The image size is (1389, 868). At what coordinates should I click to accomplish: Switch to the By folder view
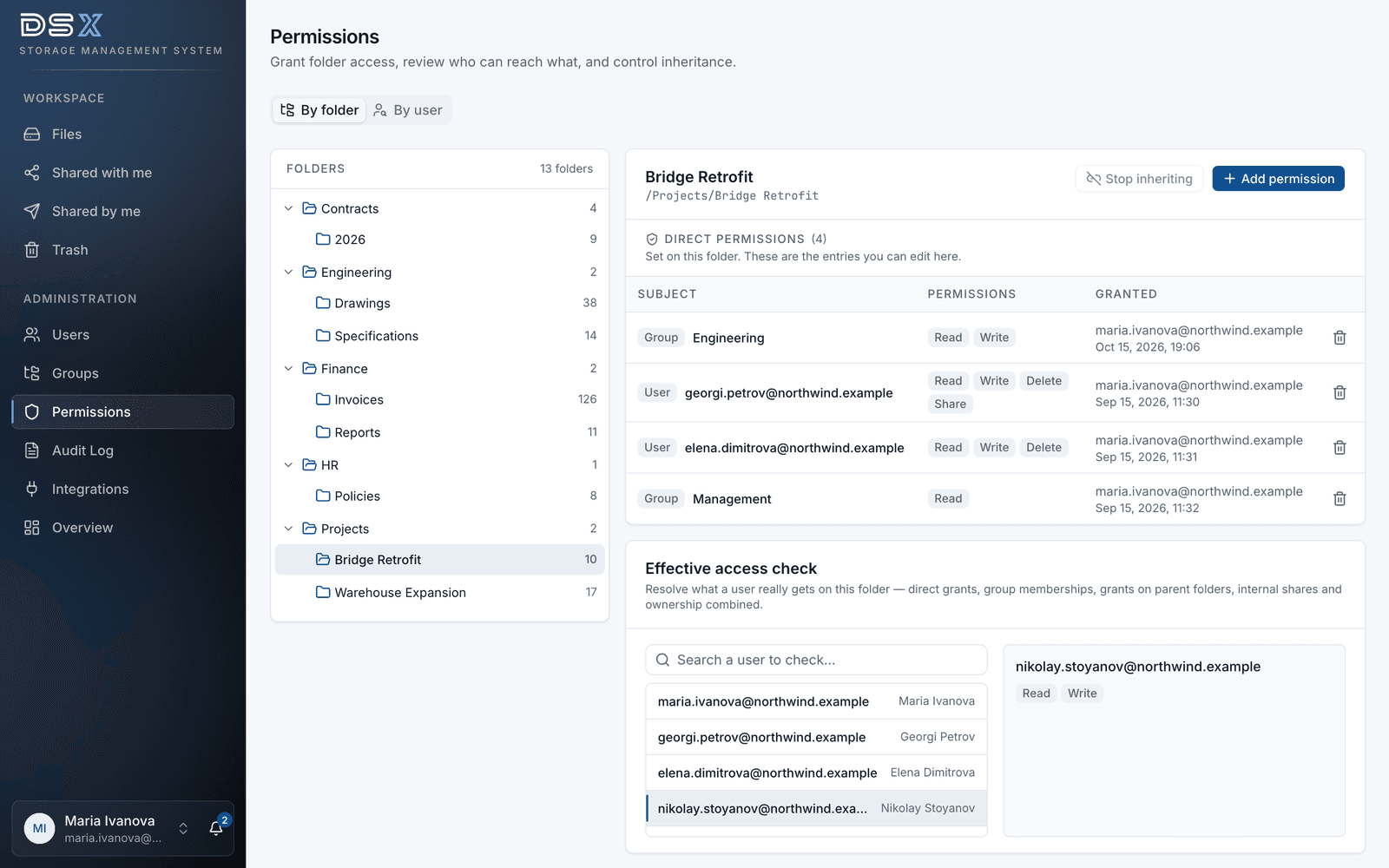coord(319,110)
